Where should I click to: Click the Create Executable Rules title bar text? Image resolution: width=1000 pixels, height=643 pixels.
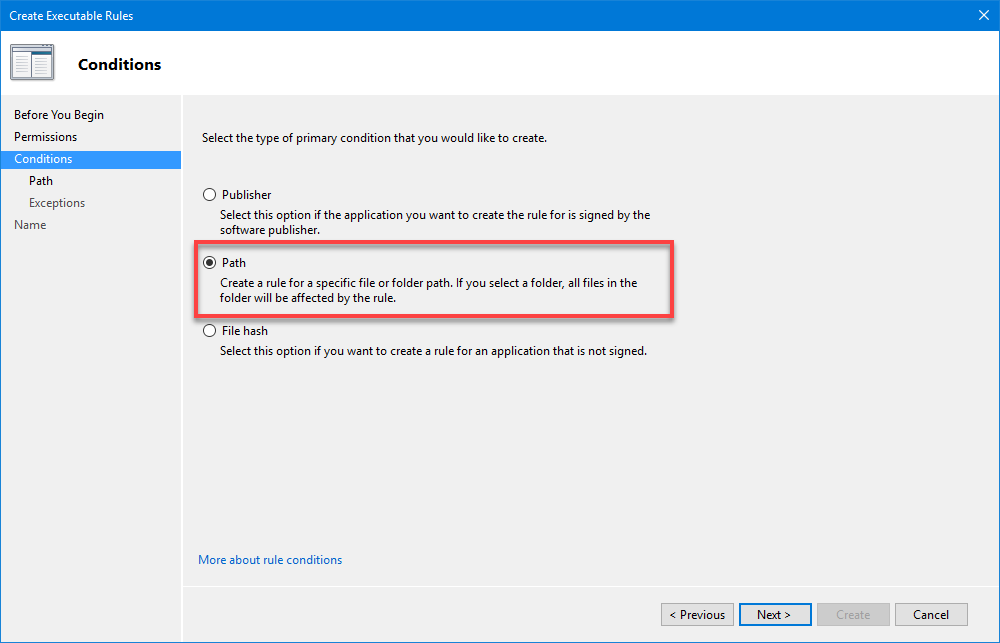click(71, 16)
